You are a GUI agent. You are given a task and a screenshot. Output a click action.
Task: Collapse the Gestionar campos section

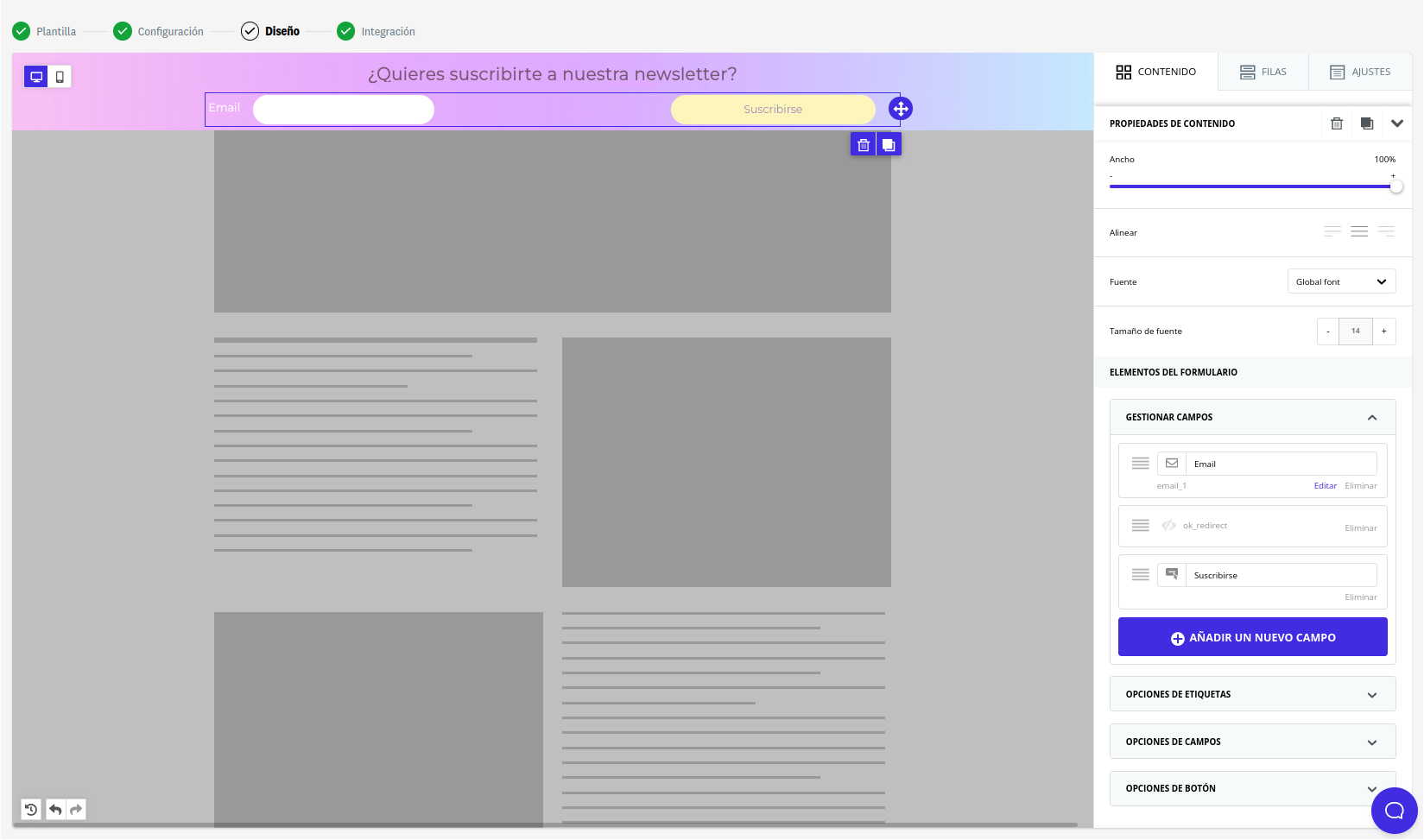click(1372, 417)
